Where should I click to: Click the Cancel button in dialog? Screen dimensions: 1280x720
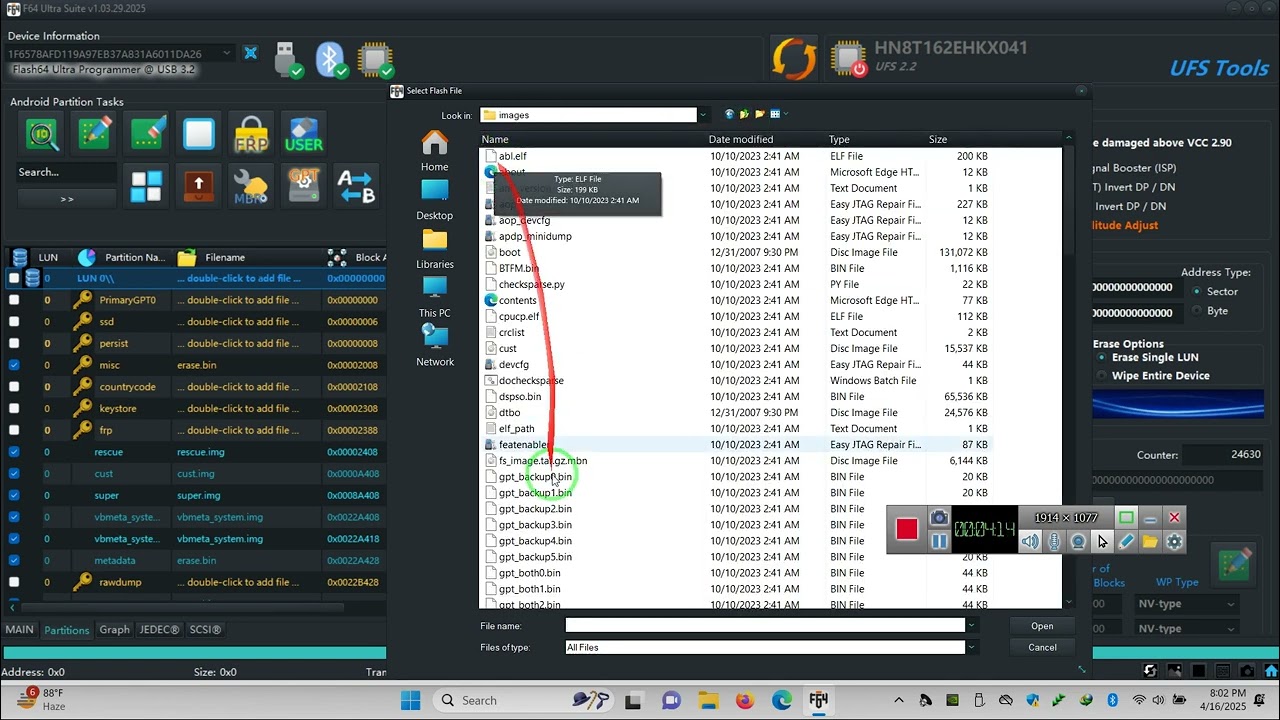click(x=1042, y=647)
